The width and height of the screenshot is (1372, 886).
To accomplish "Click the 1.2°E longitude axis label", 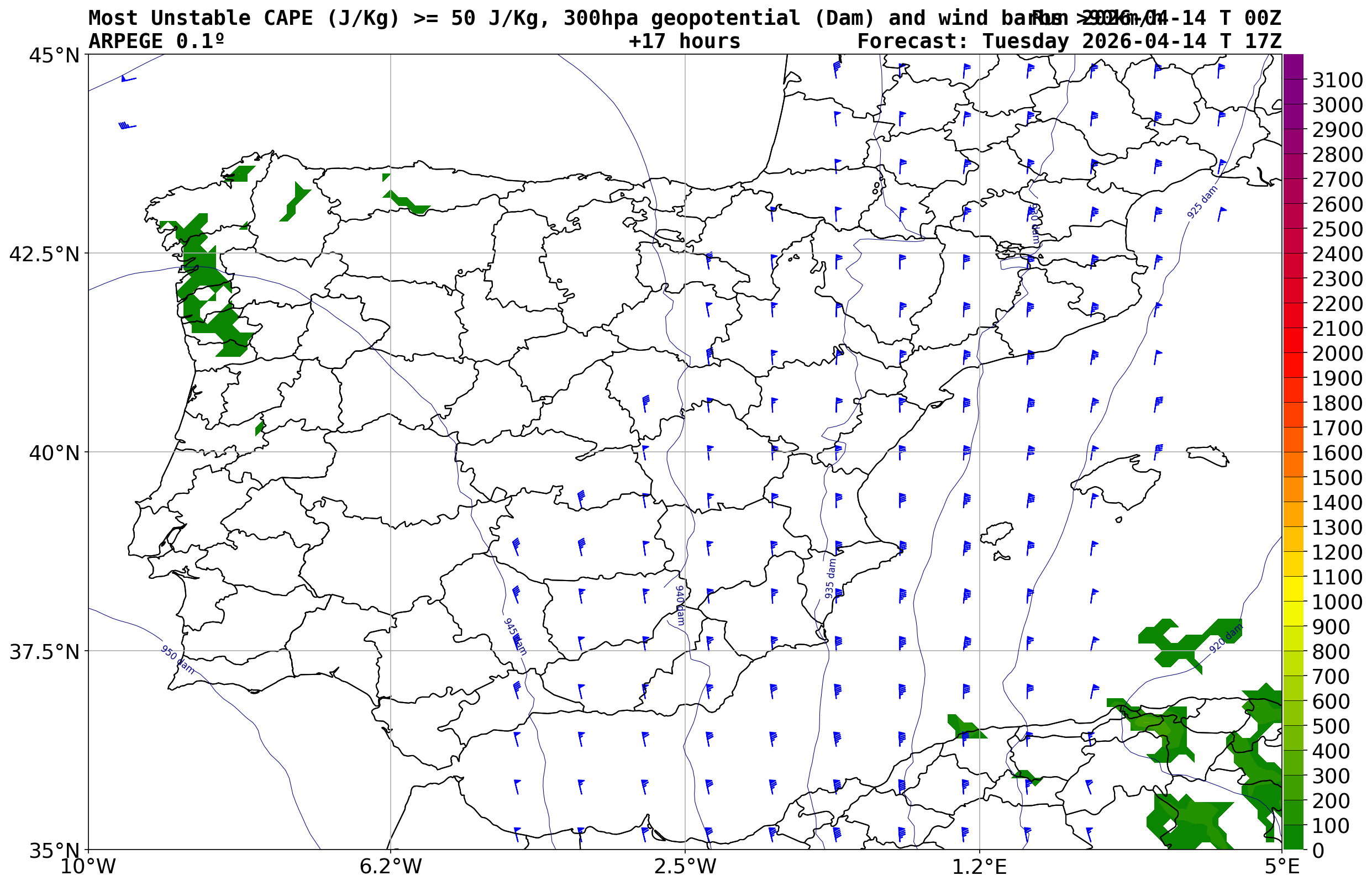I will point(979,867).
